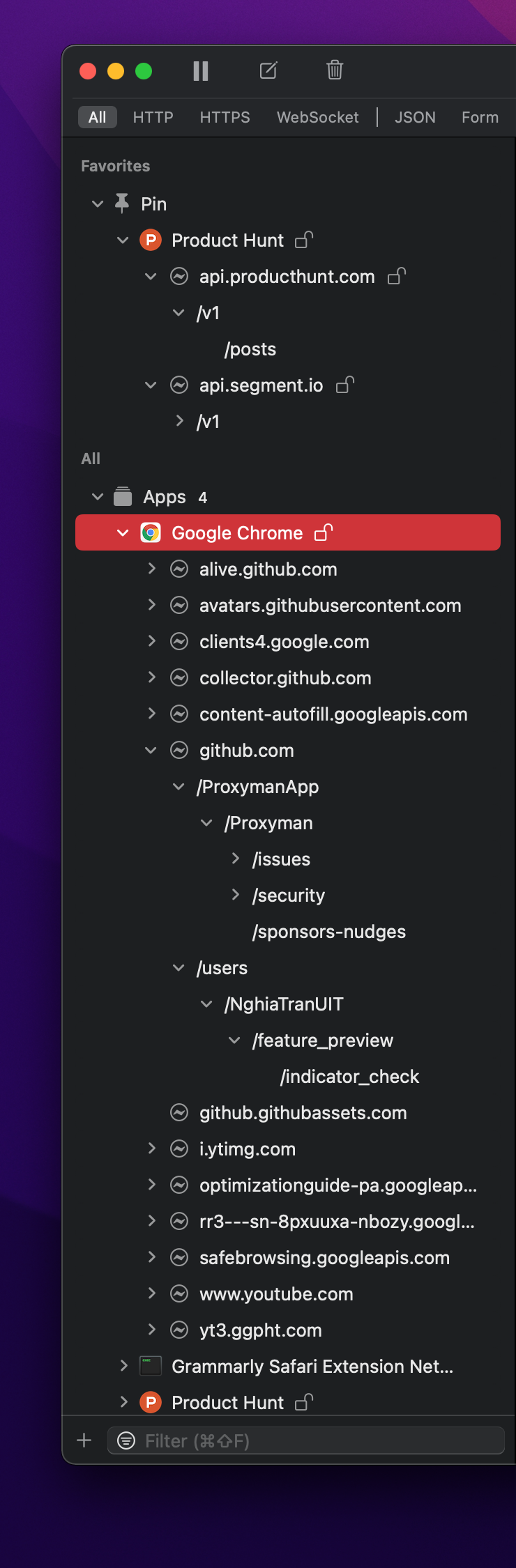Open the /indicator_check endpoint
This screenshot has height=1568, width=516.
coord(349,1076)
